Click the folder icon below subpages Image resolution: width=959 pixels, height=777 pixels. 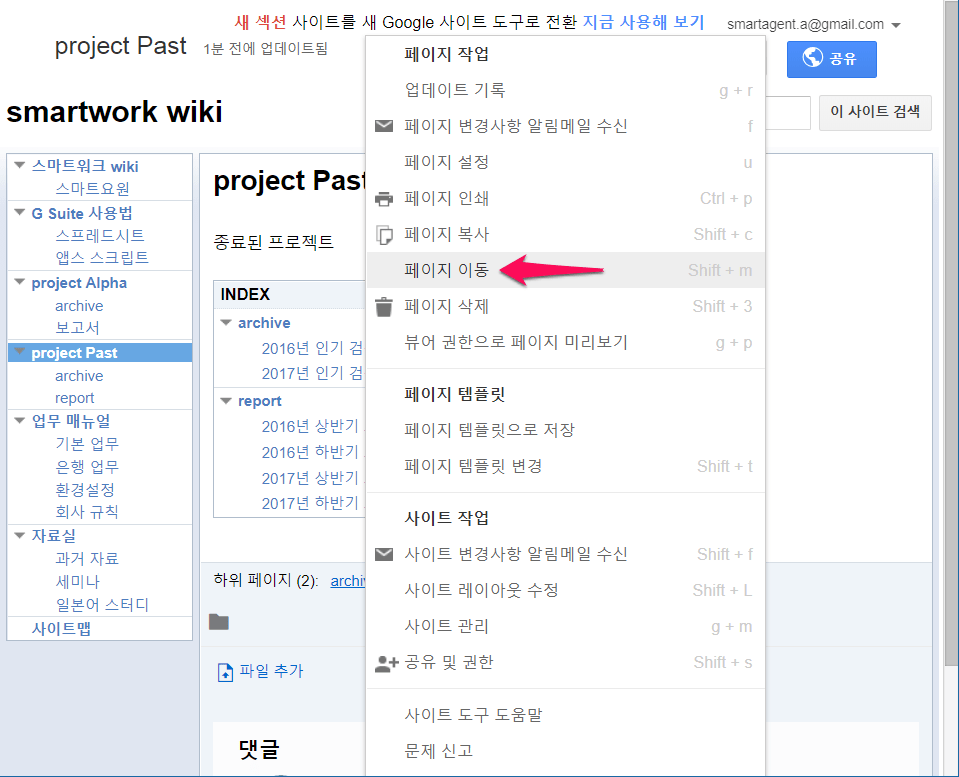tap(219, 622)
